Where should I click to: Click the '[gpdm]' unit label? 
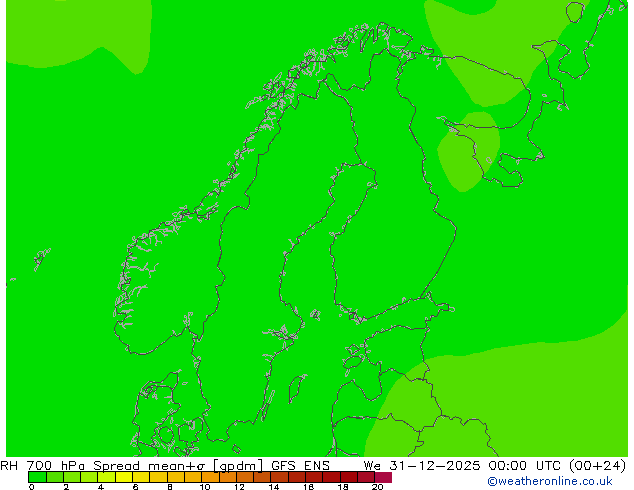238,466
